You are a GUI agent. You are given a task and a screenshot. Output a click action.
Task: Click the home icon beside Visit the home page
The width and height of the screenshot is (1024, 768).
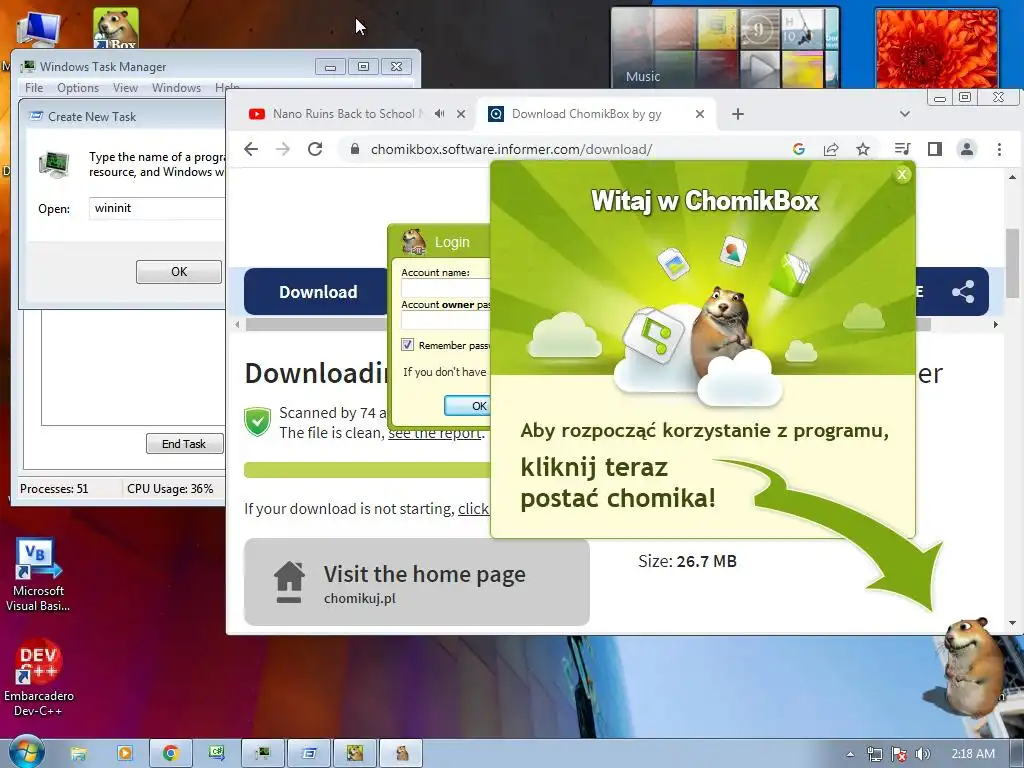click(x=289, y=582)
